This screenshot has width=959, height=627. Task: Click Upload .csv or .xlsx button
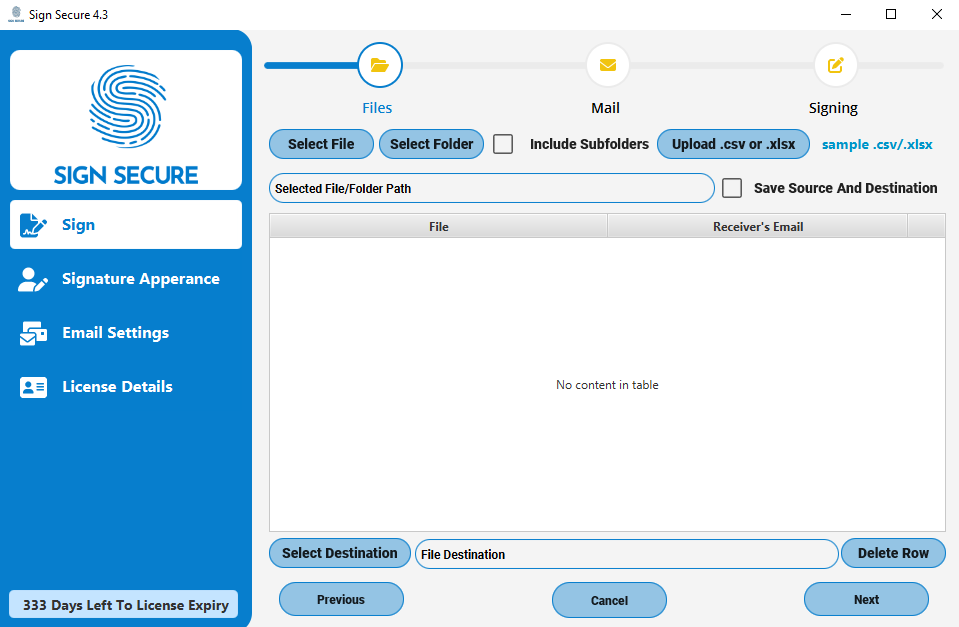(733, 144)
